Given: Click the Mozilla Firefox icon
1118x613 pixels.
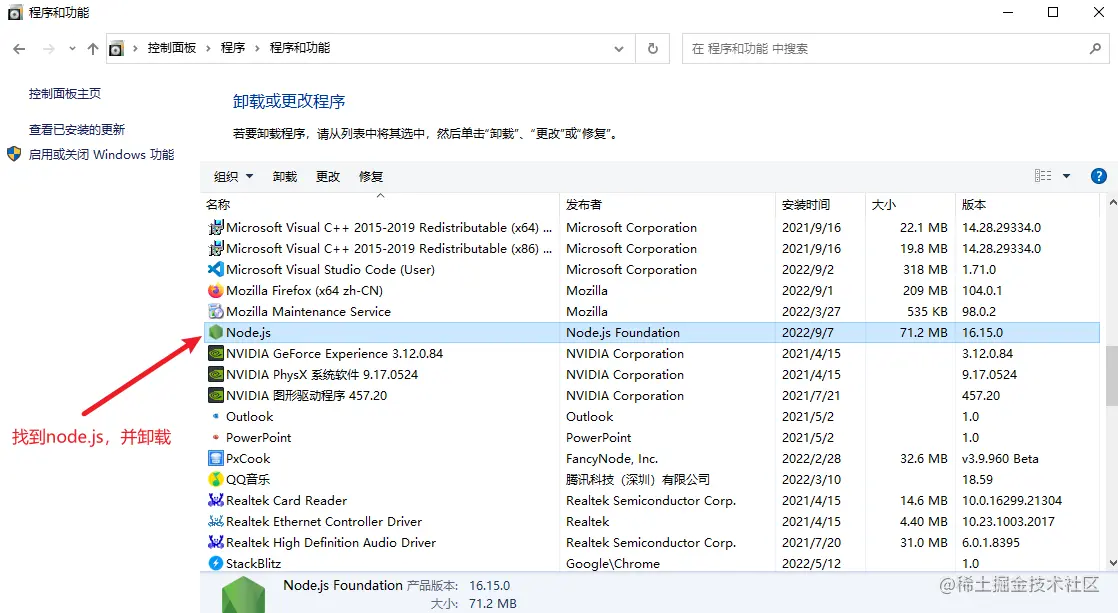Looking at the screenshot, I should [215, 290].
